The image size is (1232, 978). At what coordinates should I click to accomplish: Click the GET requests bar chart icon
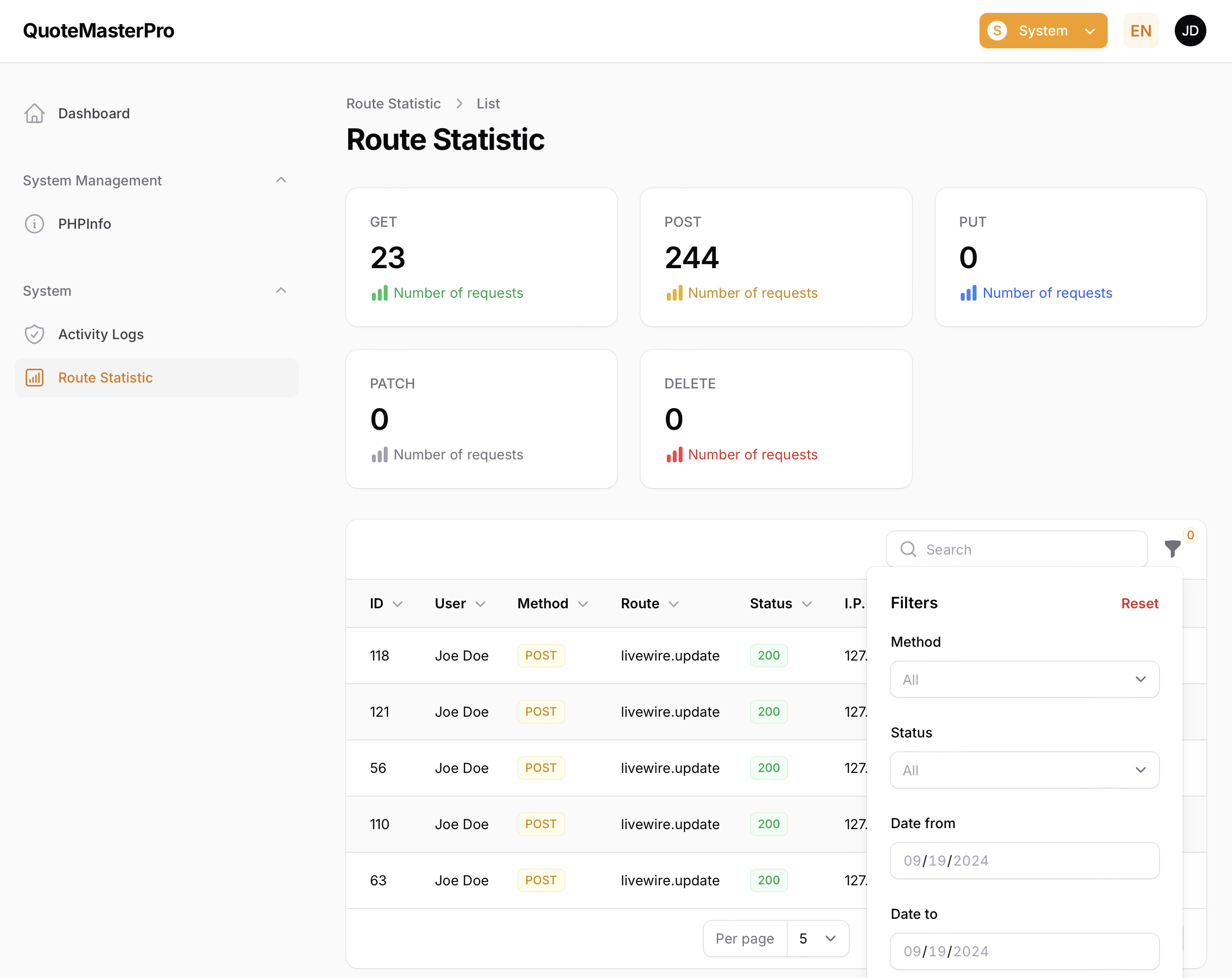click(x=379, y=293)
